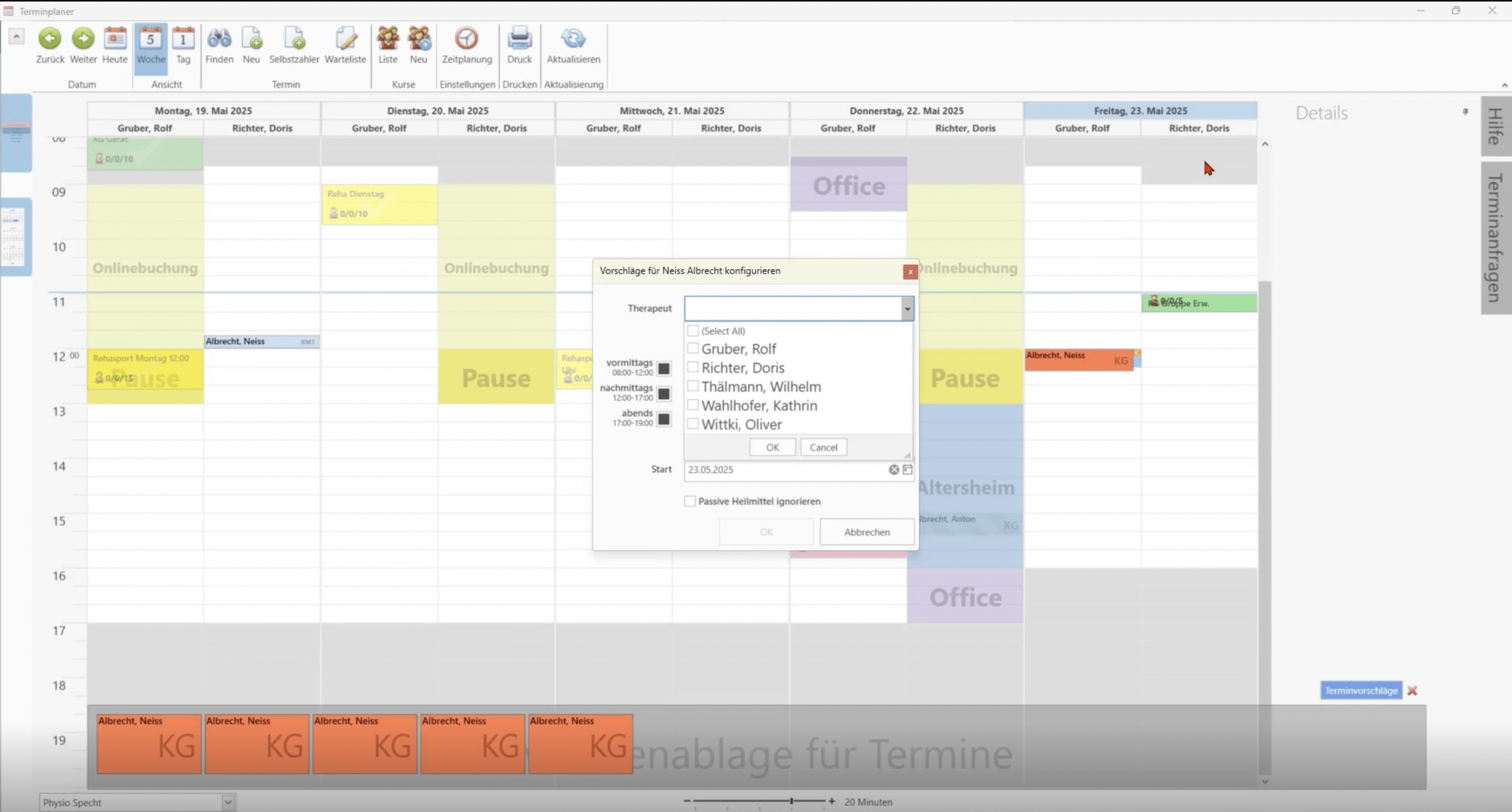The height and width of the screenshot is (812, 1512).
Task: Open the calendar picker next to Start date
Action: [x=907, y=469]
